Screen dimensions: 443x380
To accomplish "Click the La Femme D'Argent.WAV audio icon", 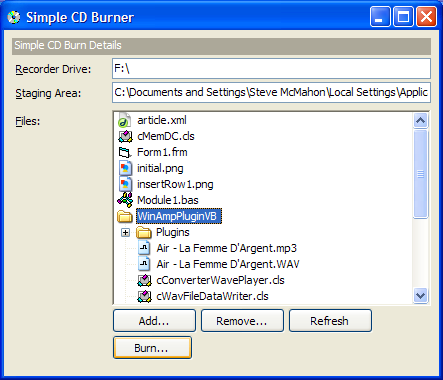I will [144, 264].
